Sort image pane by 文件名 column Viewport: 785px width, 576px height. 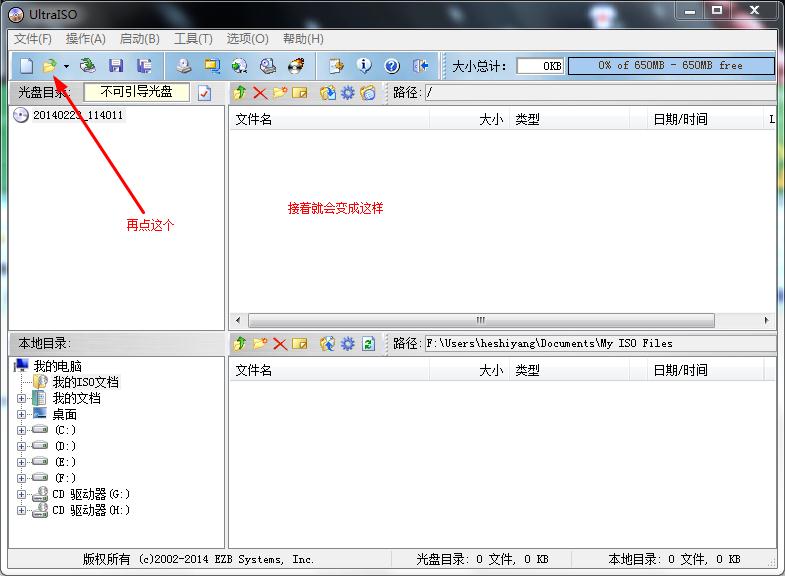(329, 119)
